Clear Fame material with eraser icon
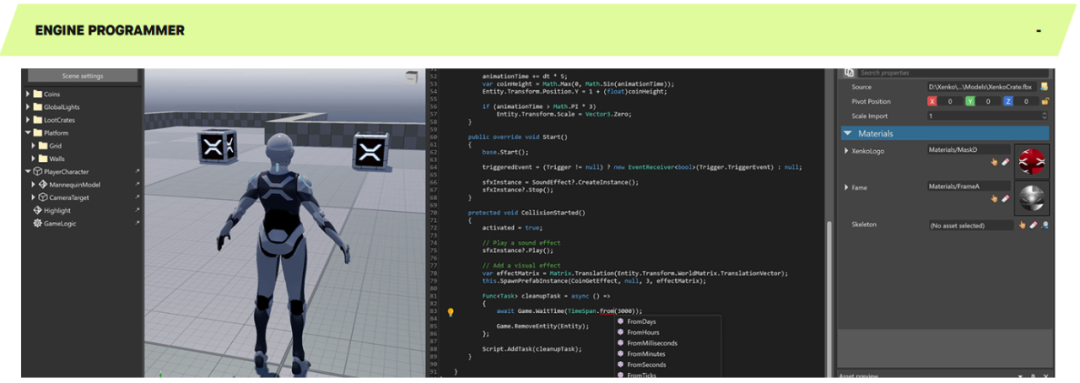Screen dimensions: 1080x383 pos(1005,198)
